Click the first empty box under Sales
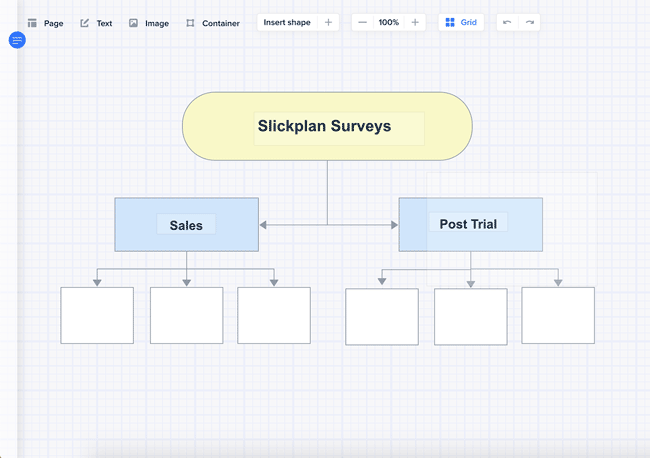 point(97,315)
